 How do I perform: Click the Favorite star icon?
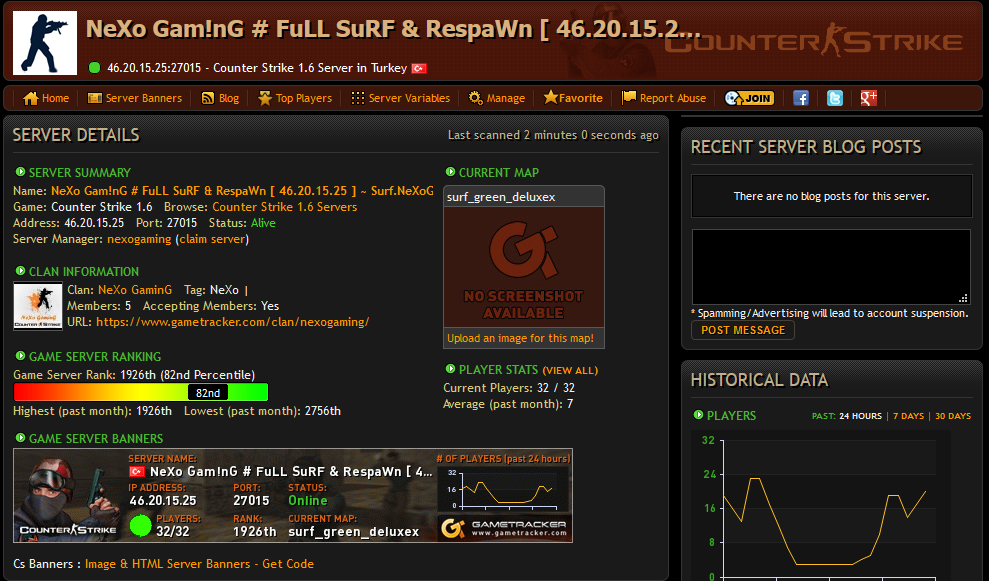(551, 97)
